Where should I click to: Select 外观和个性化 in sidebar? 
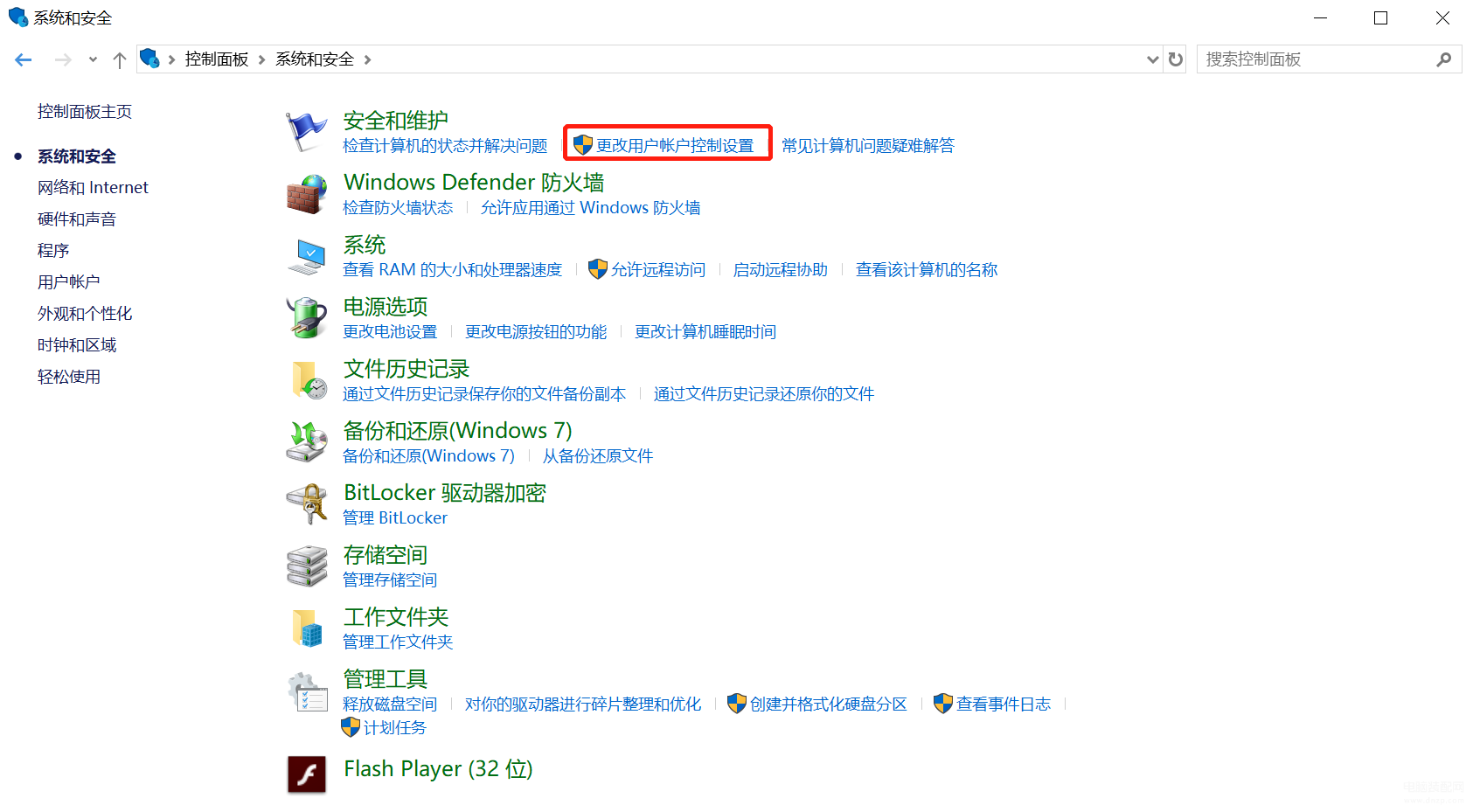pyautogui.click(x=85, y=313)
